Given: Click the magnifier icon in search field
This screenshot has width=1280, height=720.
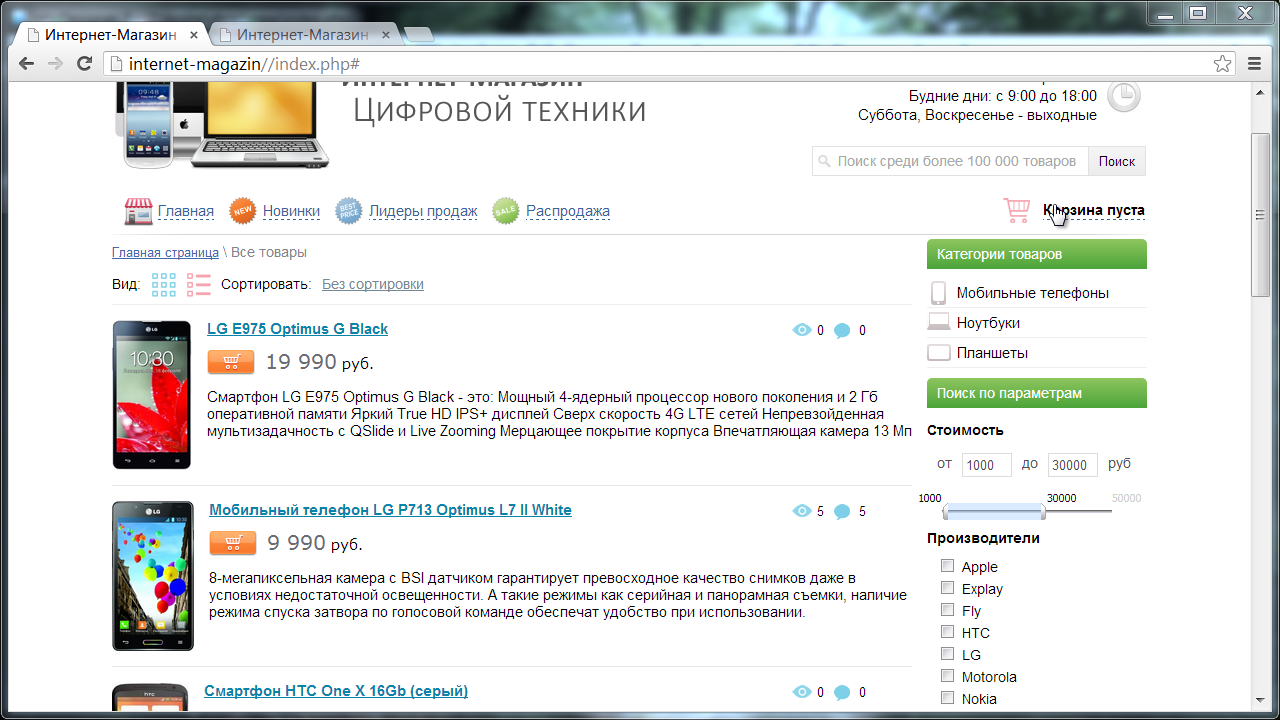Looking at the screenshot, I should 823,161.
